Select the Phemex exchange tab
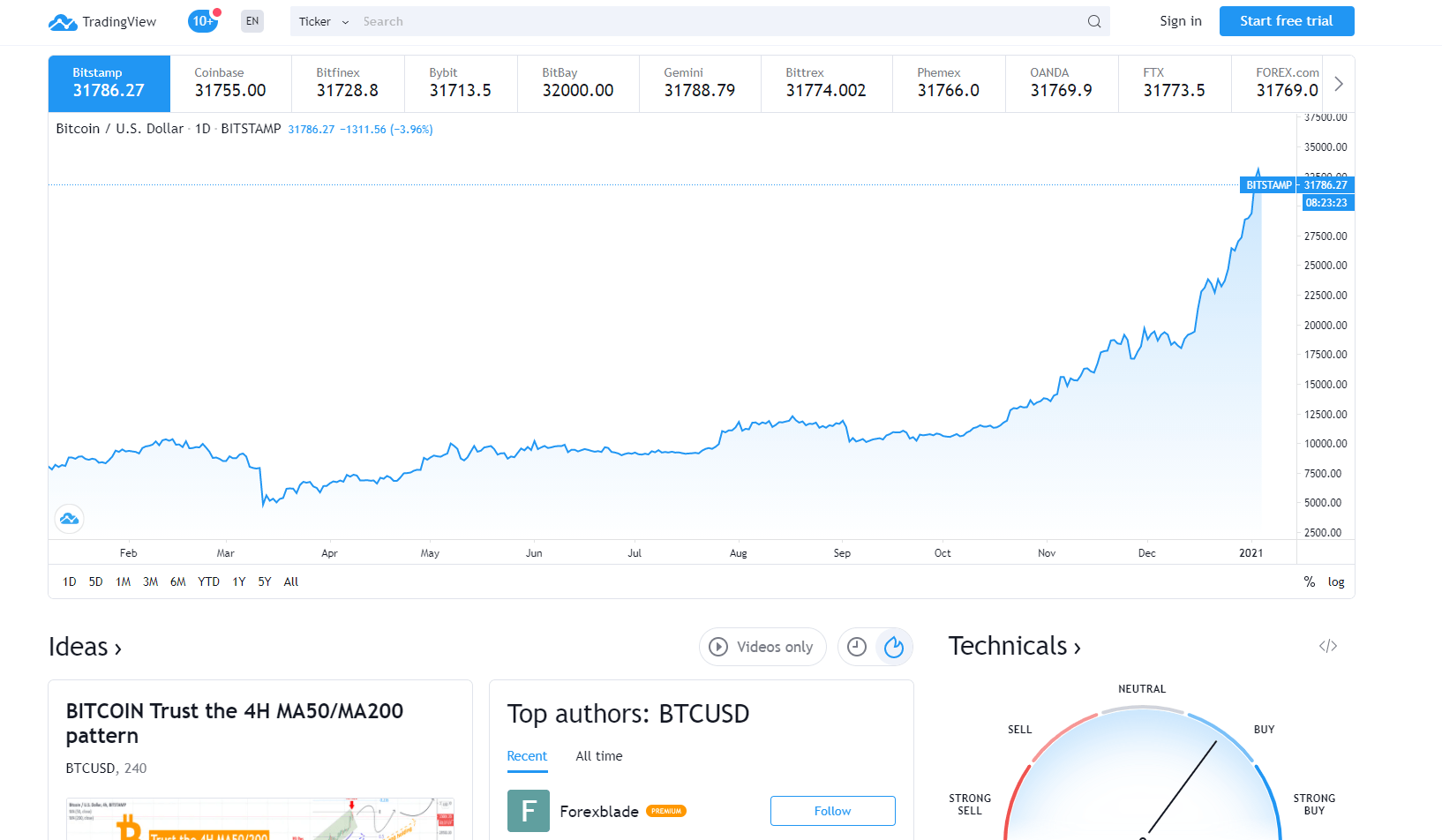This screenshot has width=1442, height=840. click(950, 84)
